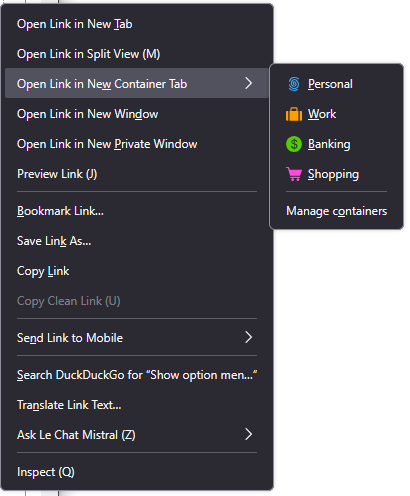Click the Personal container fingerprint icon
The image size is (410, 496).
coord(294,84)
